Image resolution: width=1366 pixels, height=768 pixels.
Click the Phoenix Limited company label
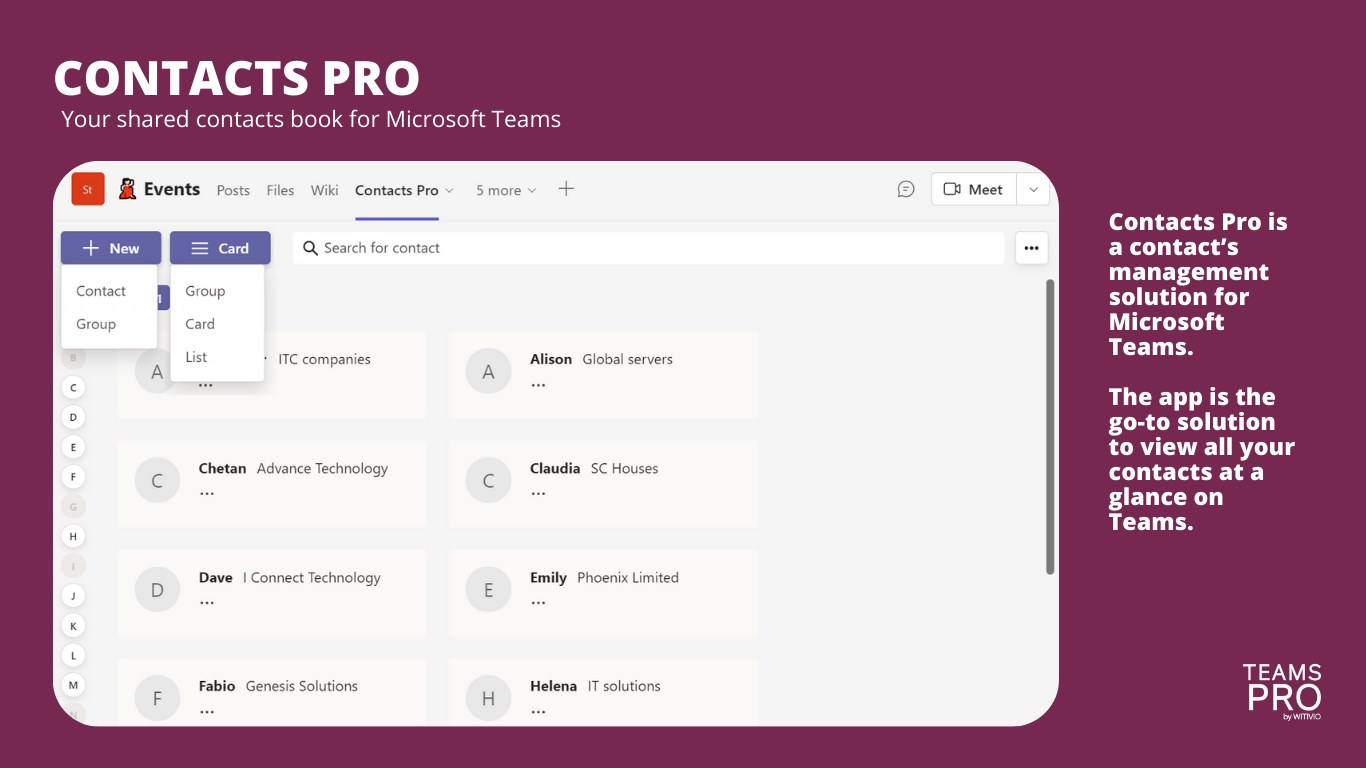628,577
